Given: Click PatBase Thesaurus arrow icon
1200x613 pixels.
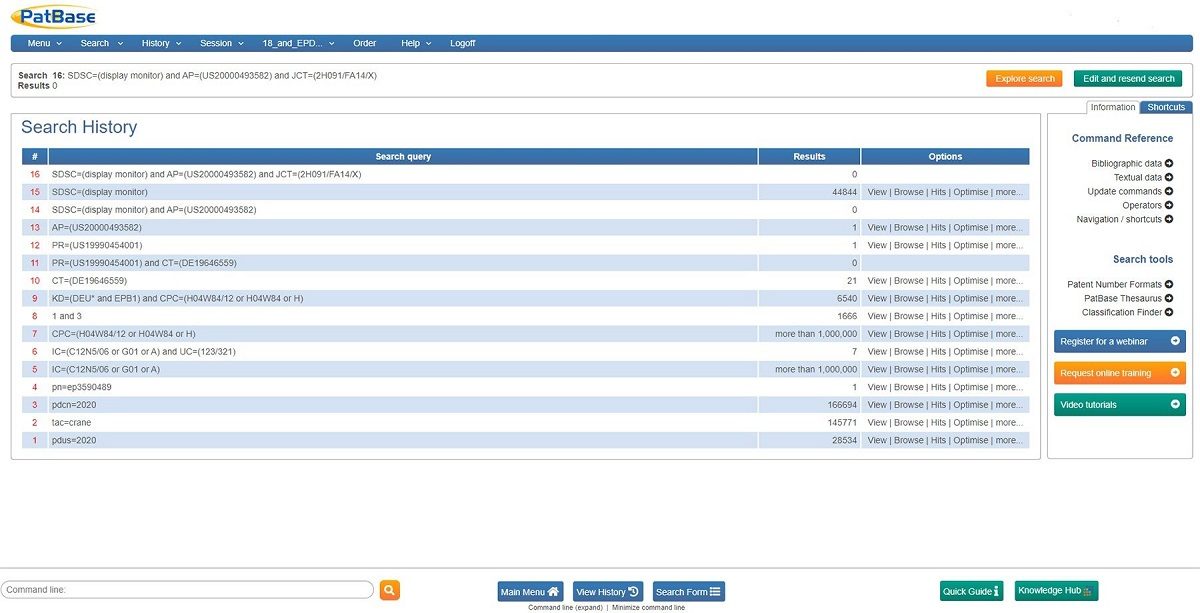Looking at the screenshot, I should coord(1169,298).
